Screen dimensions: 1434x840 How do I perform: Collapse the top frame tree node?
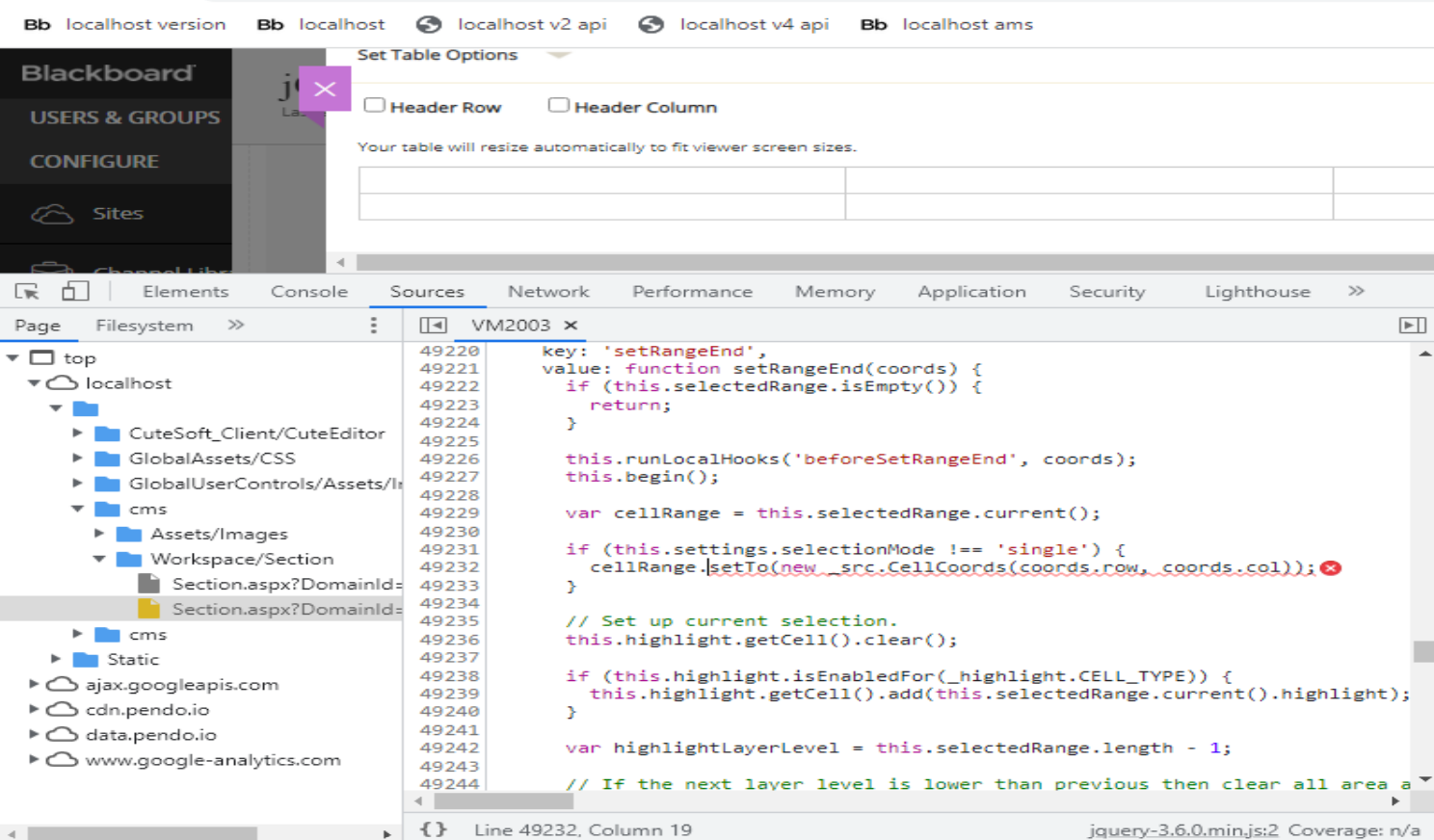(13, 357)
